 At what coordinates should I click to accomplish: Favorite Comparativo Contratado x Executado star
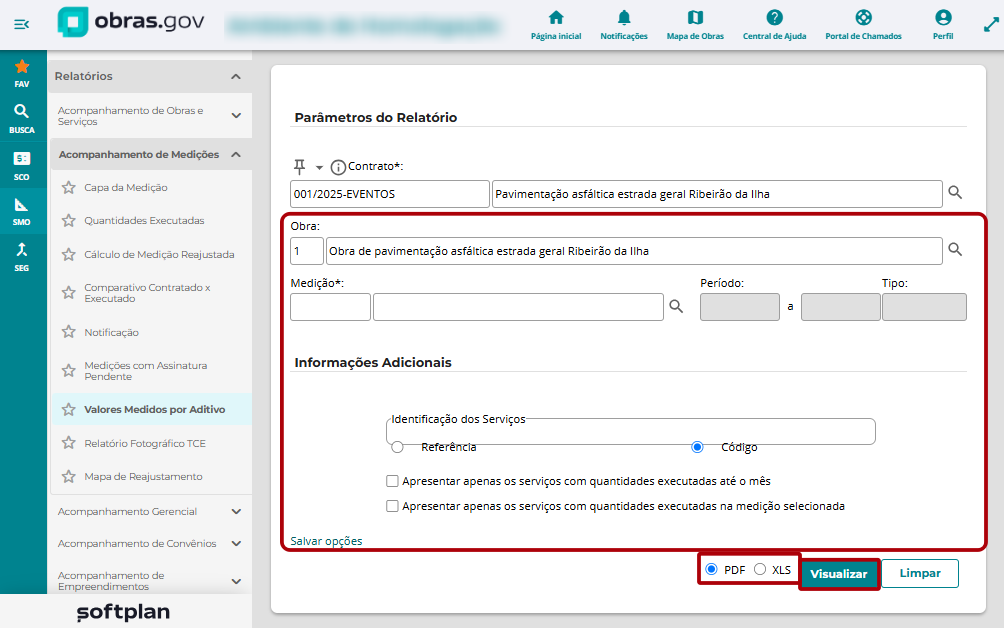pos(69,293)
